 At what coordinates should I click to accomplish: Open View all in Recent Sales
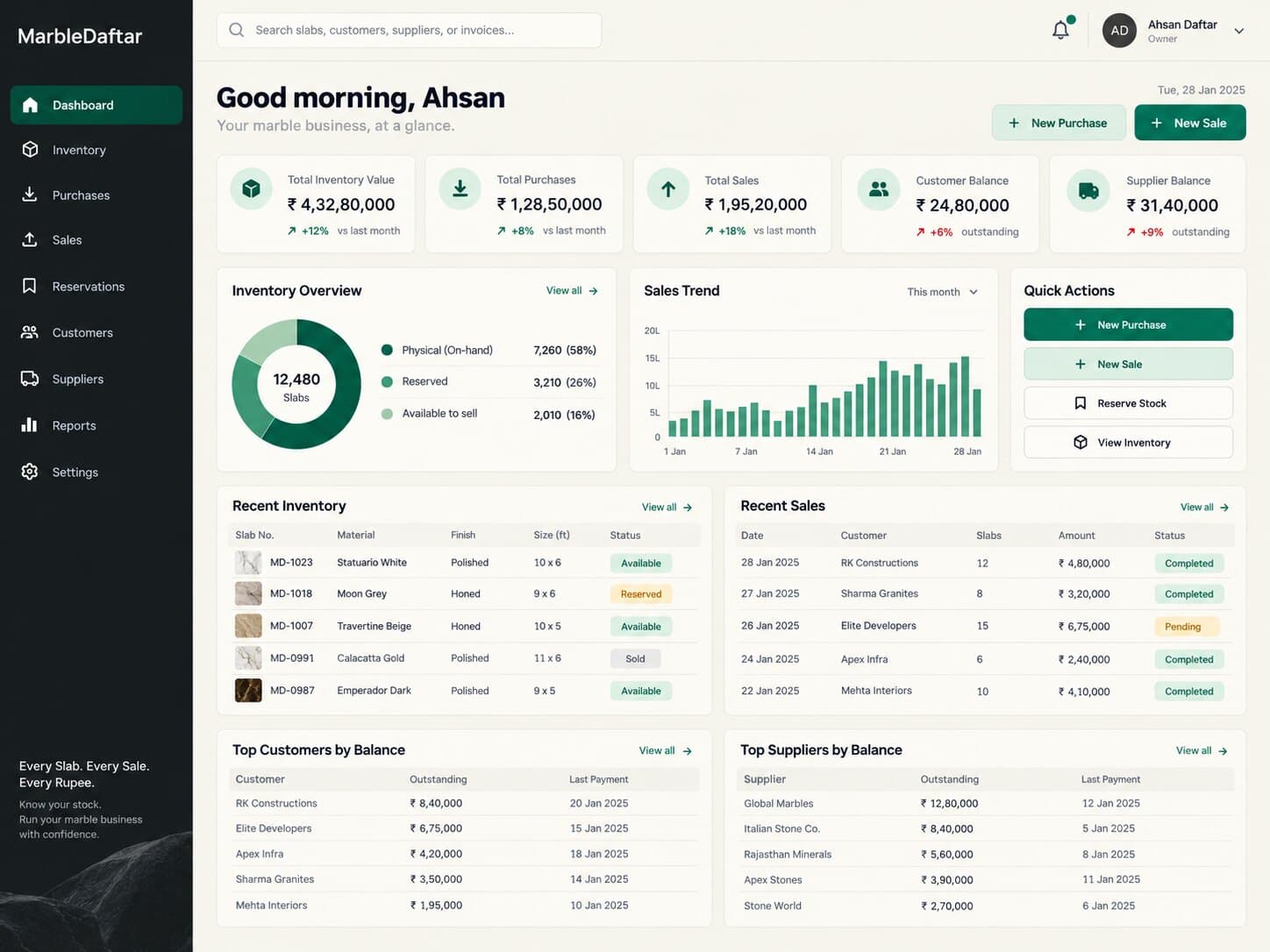pos(1205,508)
